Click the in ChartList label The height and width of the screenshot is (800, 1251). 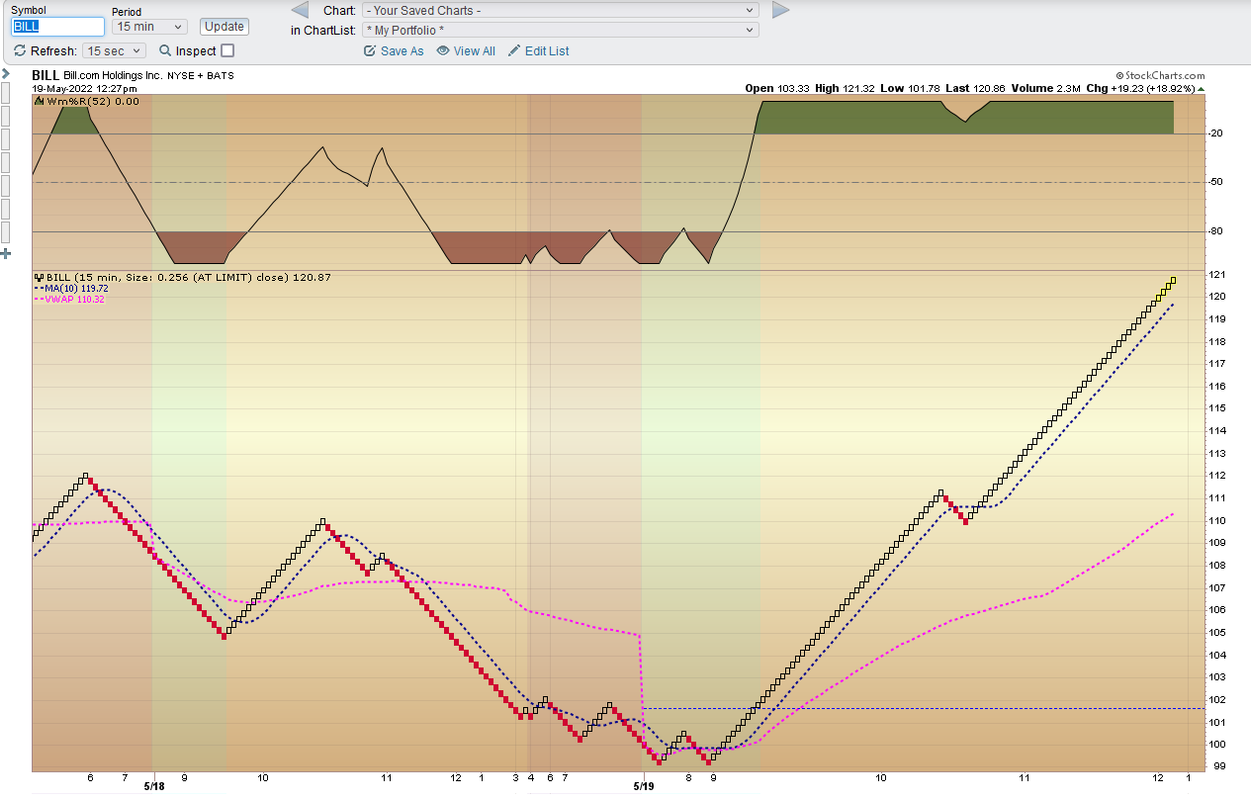pyautogui.click(x=323, y=30)
